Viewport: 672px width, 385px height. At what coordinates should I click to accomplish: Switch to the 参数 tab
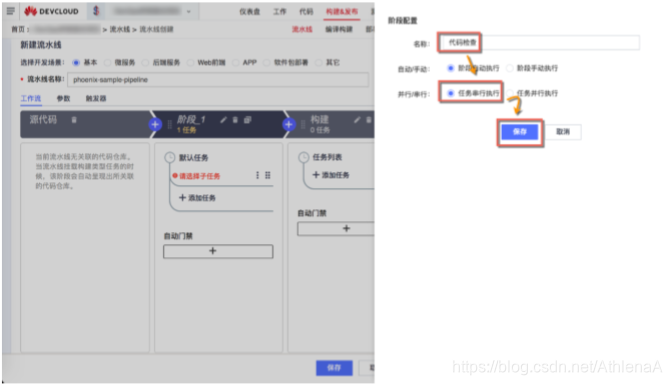pyautogui.click(x=63, y=99)
